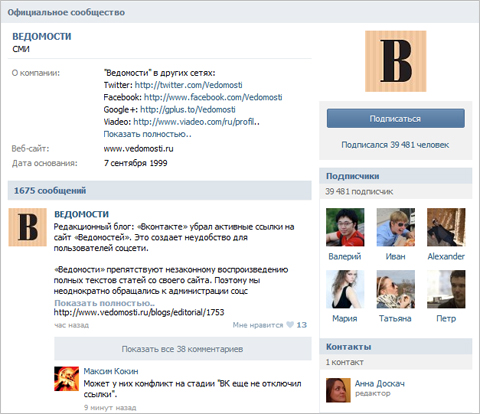Viewport: 480px width, 414px height.
Task: Open subscriber Alexander's photo
Action: pos(446,227)
